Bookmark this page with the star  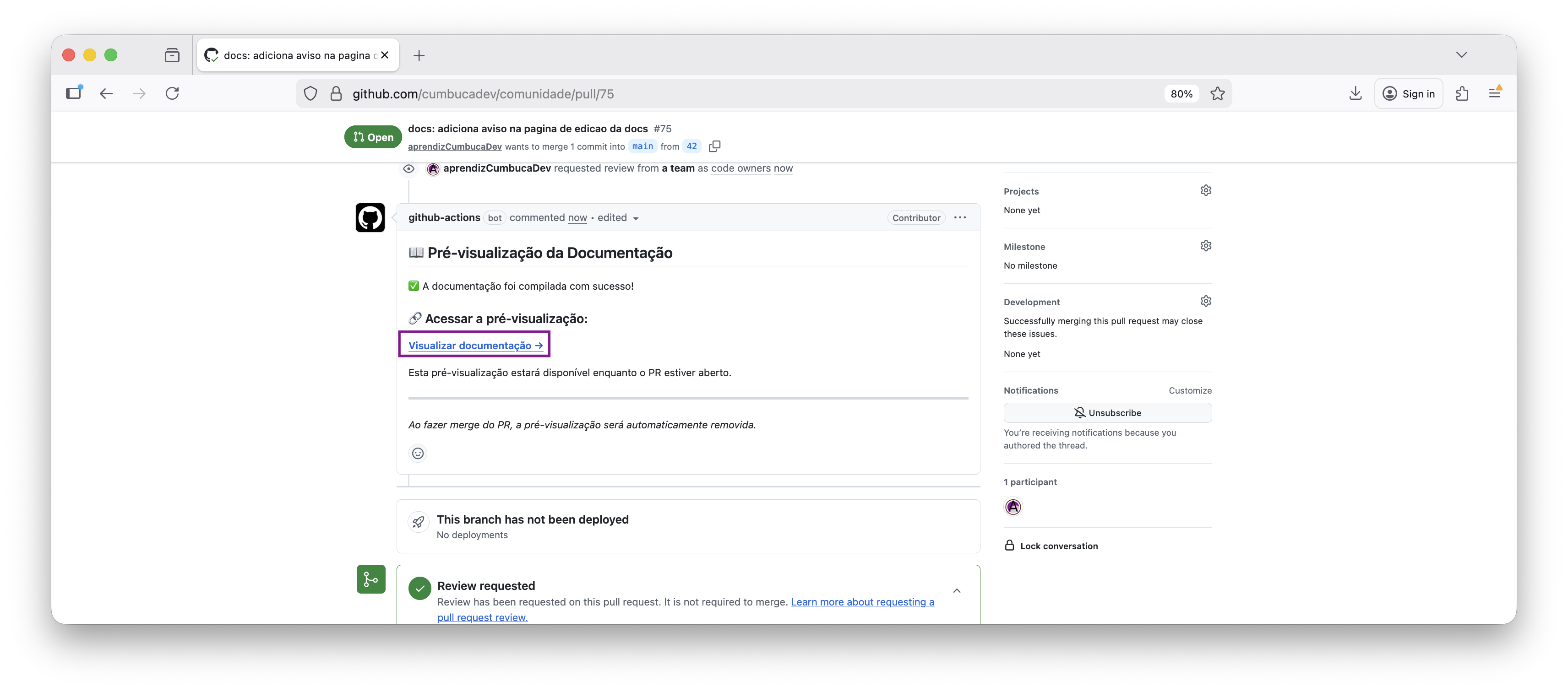point(1217,94)
